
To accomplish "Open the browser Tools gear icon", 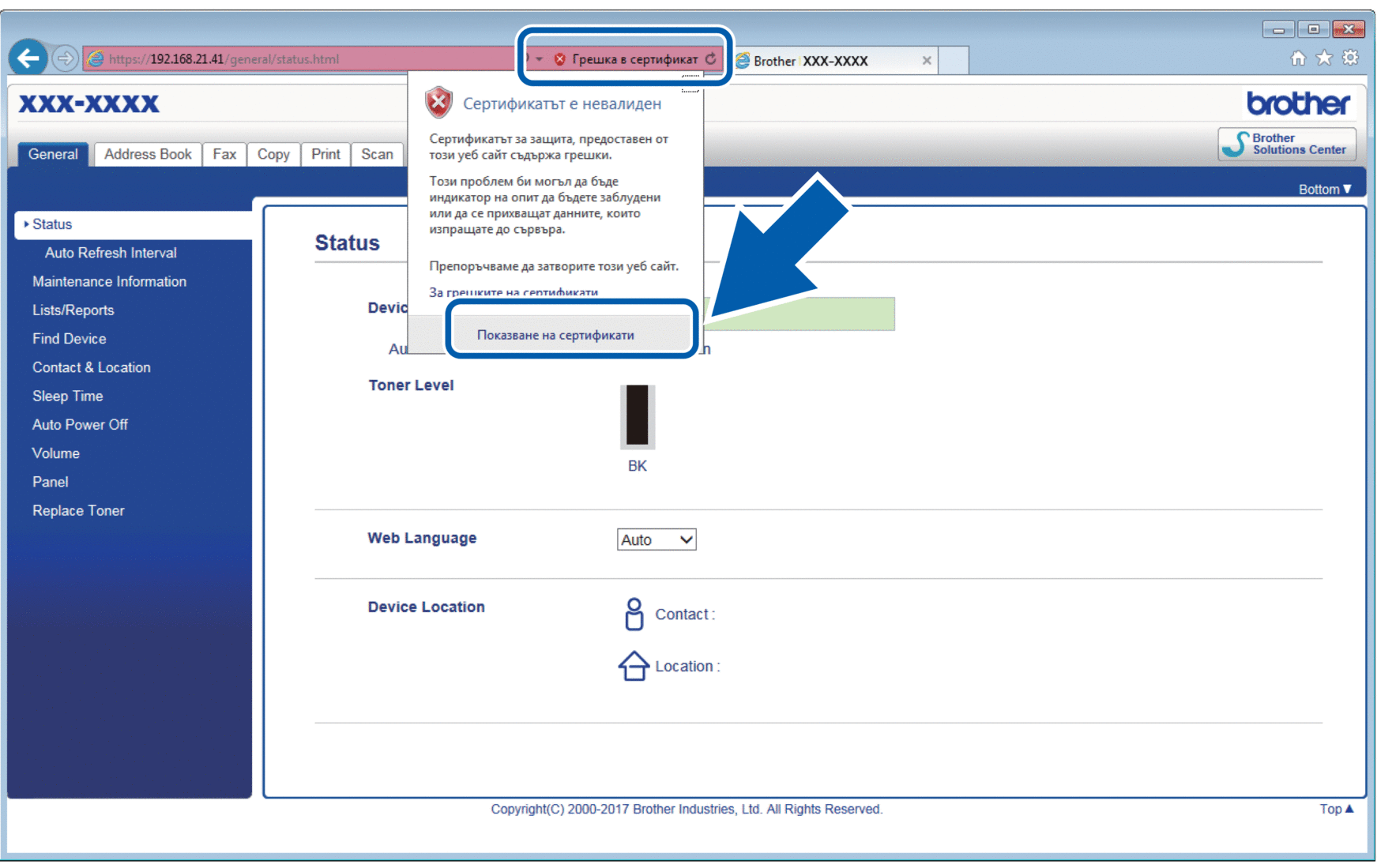I will 1350,58.
